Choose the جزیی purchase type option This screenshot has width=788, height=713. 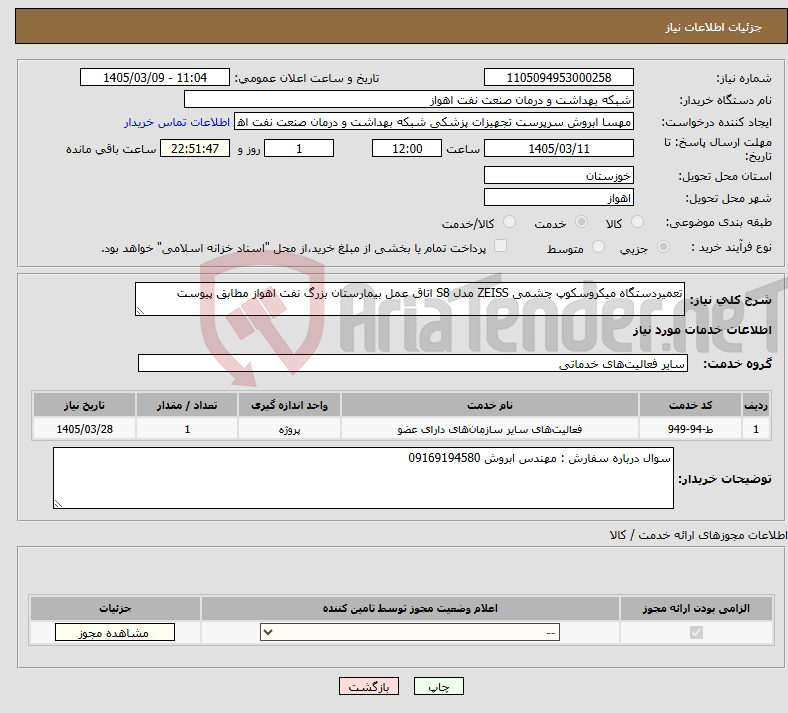tap(663, 247)
